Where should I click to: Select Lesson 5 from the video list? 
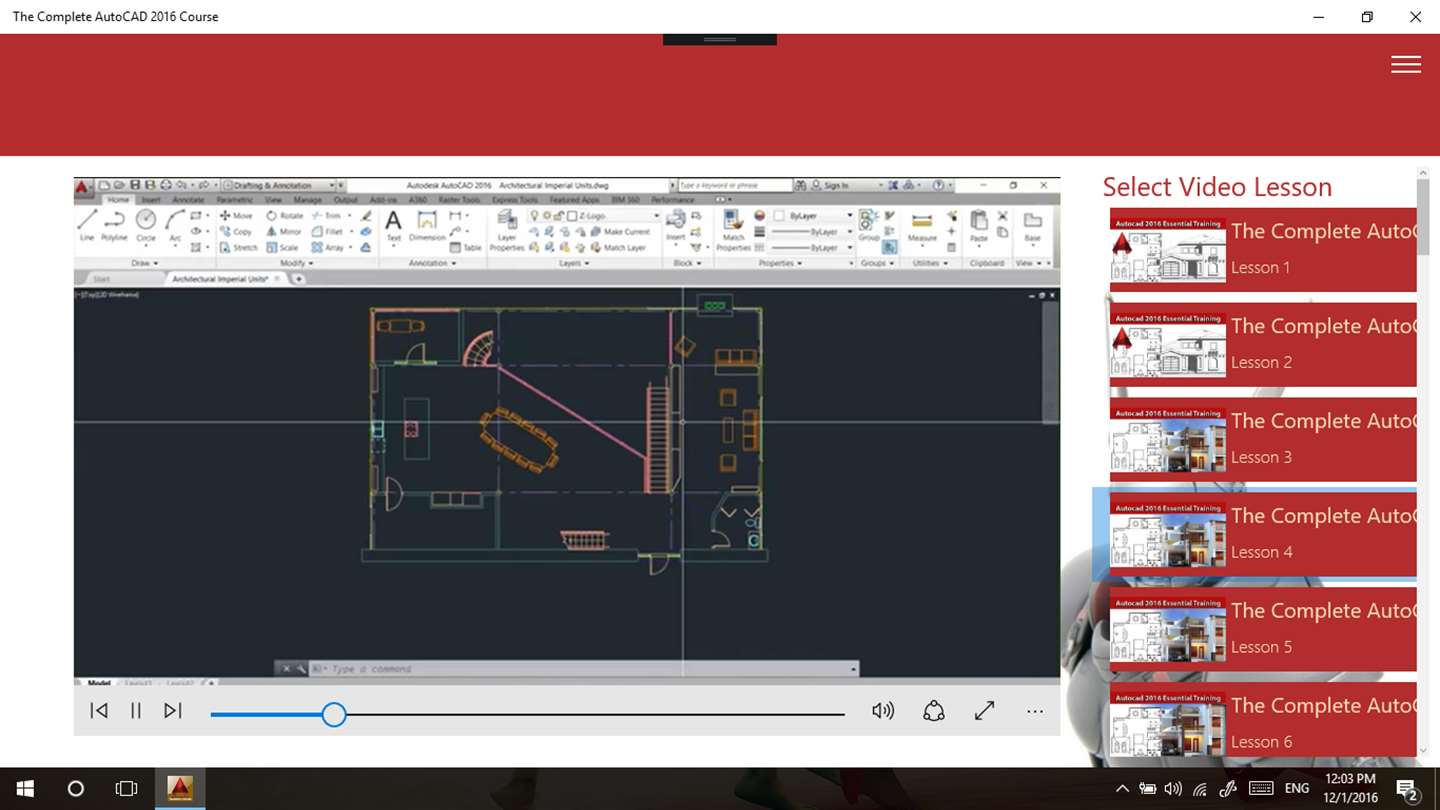pyautogui.click(x=1263, y=629)
